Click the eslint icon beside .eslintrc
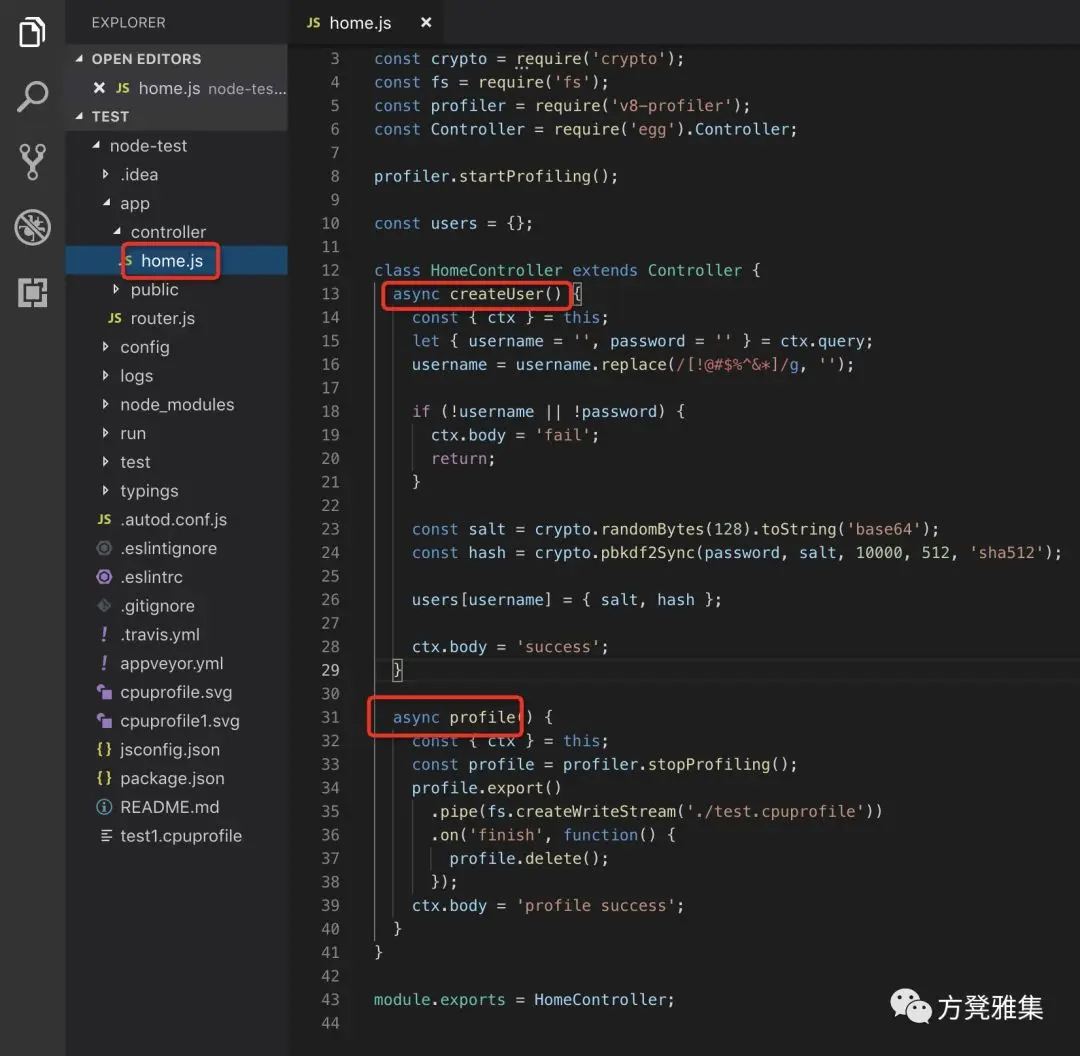Viewport: 1080px width, 1056px height. (x=104, y=577)
